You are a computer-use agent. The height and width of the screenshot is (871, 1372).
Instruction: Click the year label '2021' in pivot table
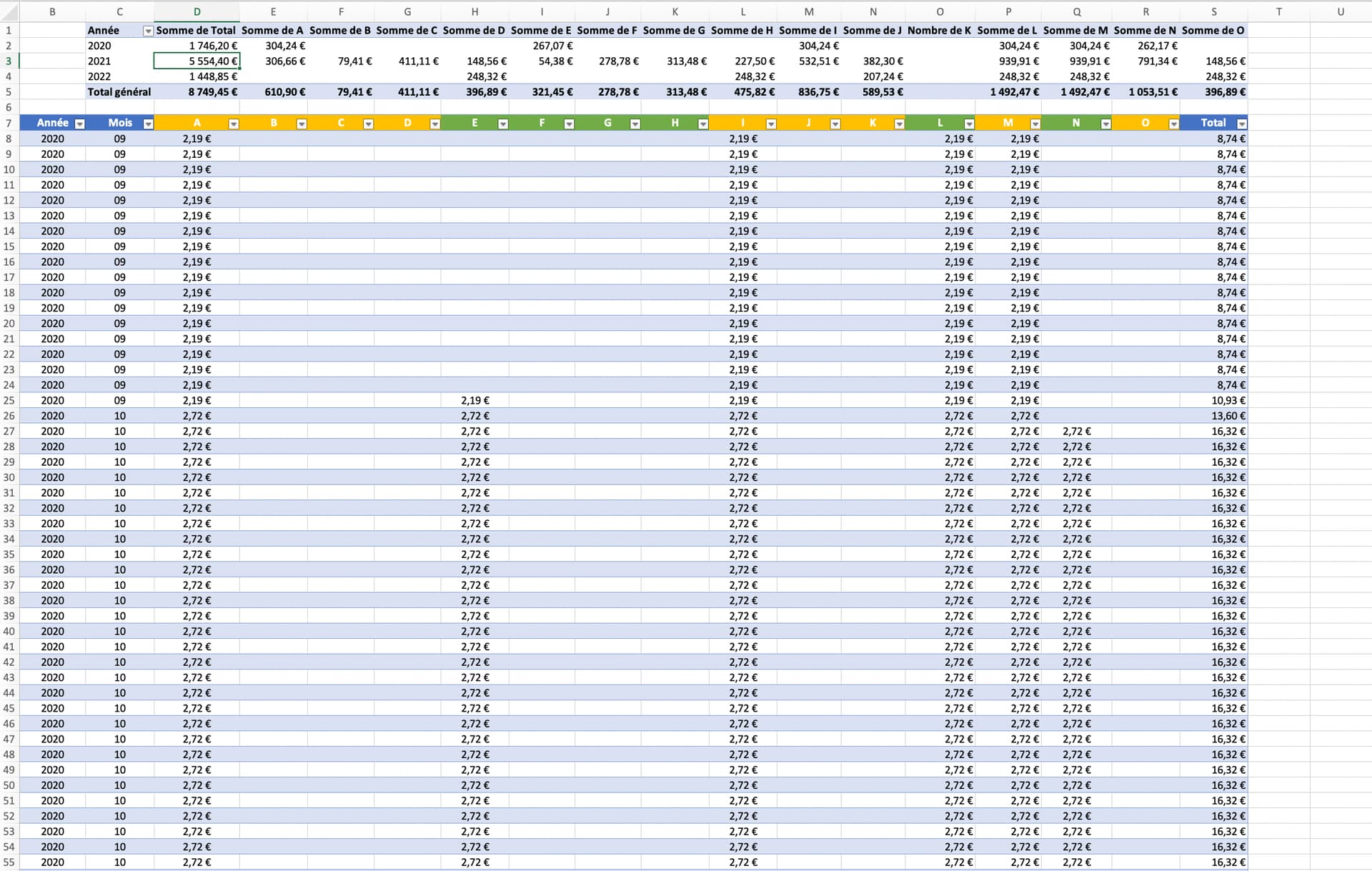pos(119,61)
